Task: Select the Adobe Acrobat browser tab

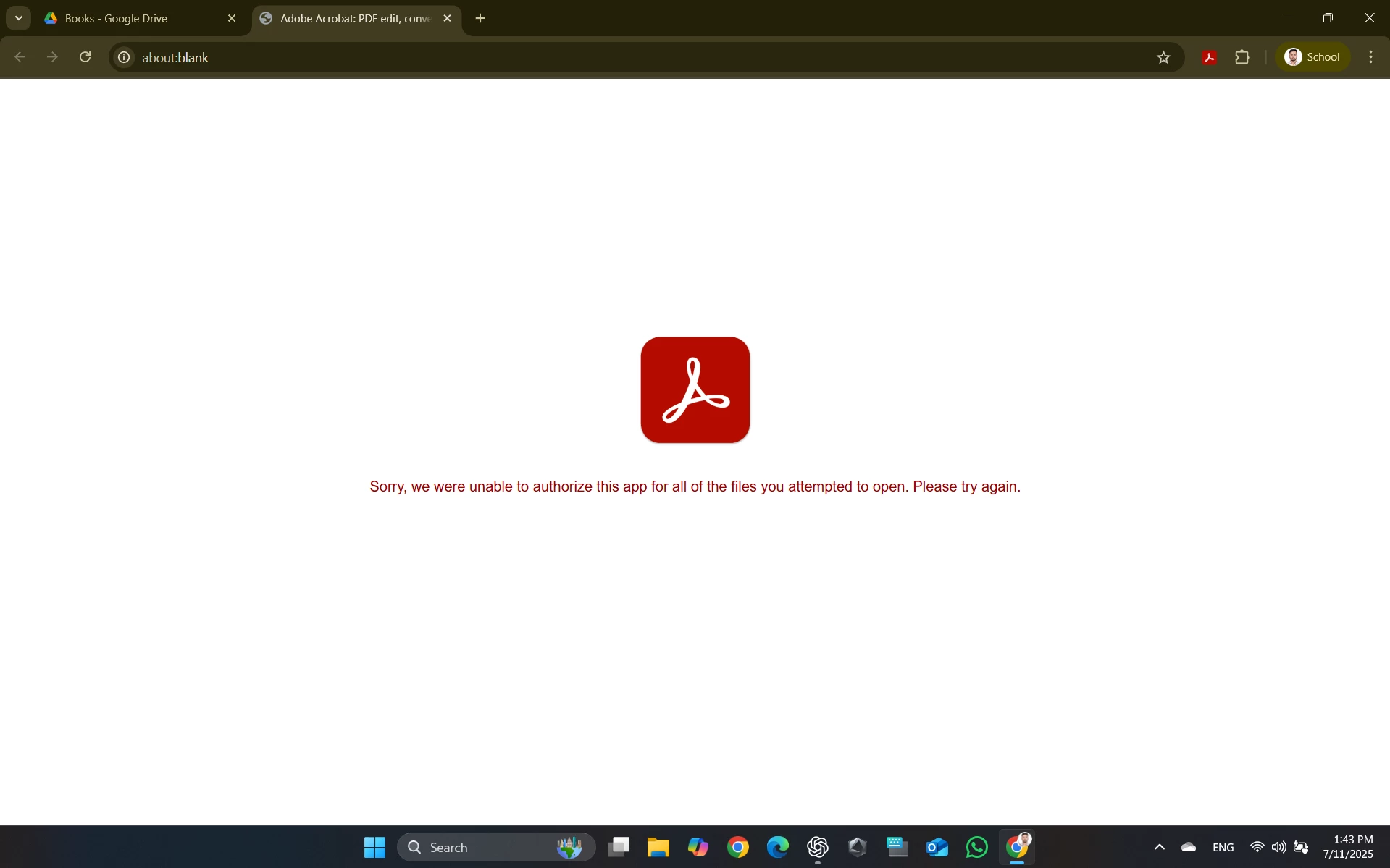Action: tap(355, 19)
